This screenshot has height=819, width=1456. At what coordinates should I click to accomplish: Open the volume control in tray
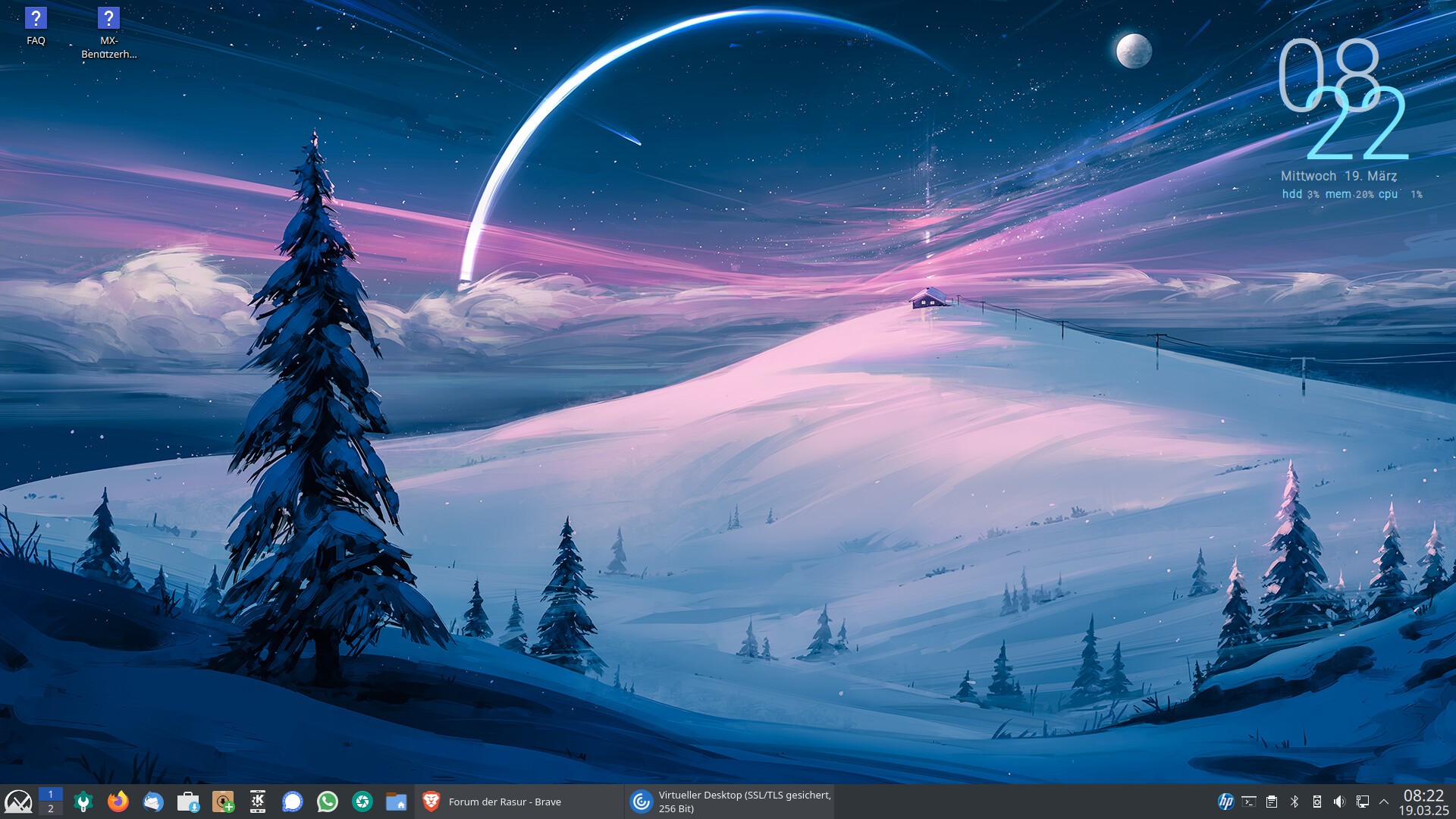pos(1339,802)
